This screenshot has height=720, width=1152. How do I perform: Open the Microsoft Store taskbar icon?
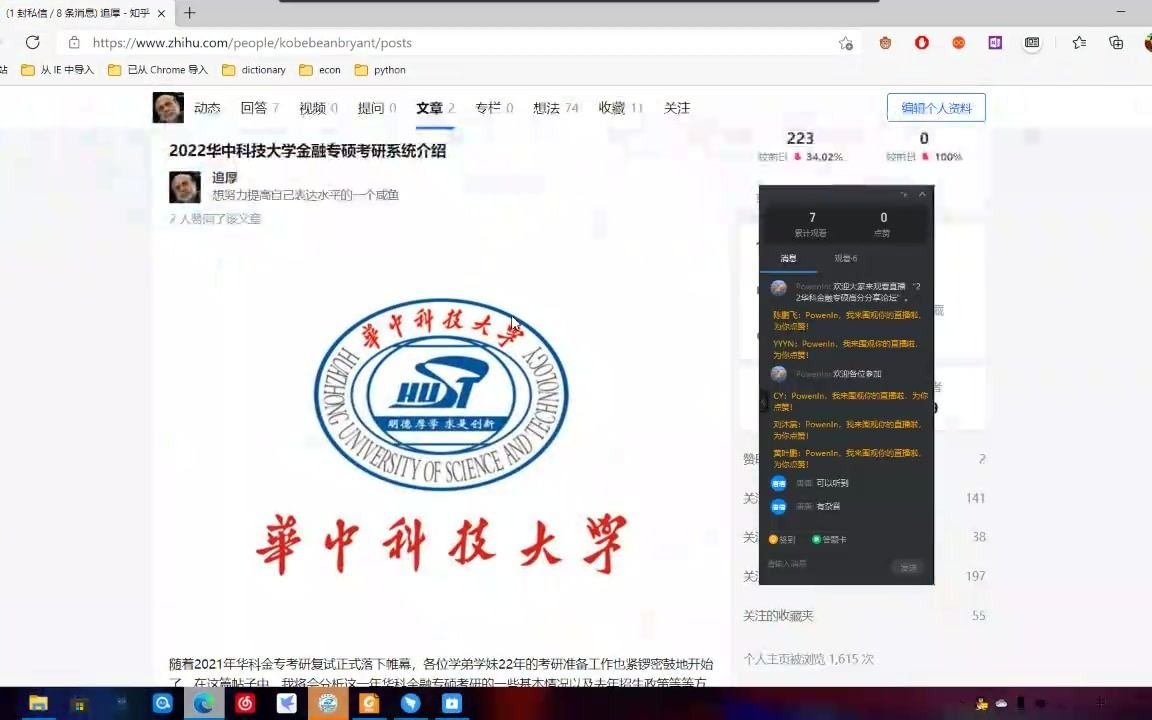click(79, 705)
